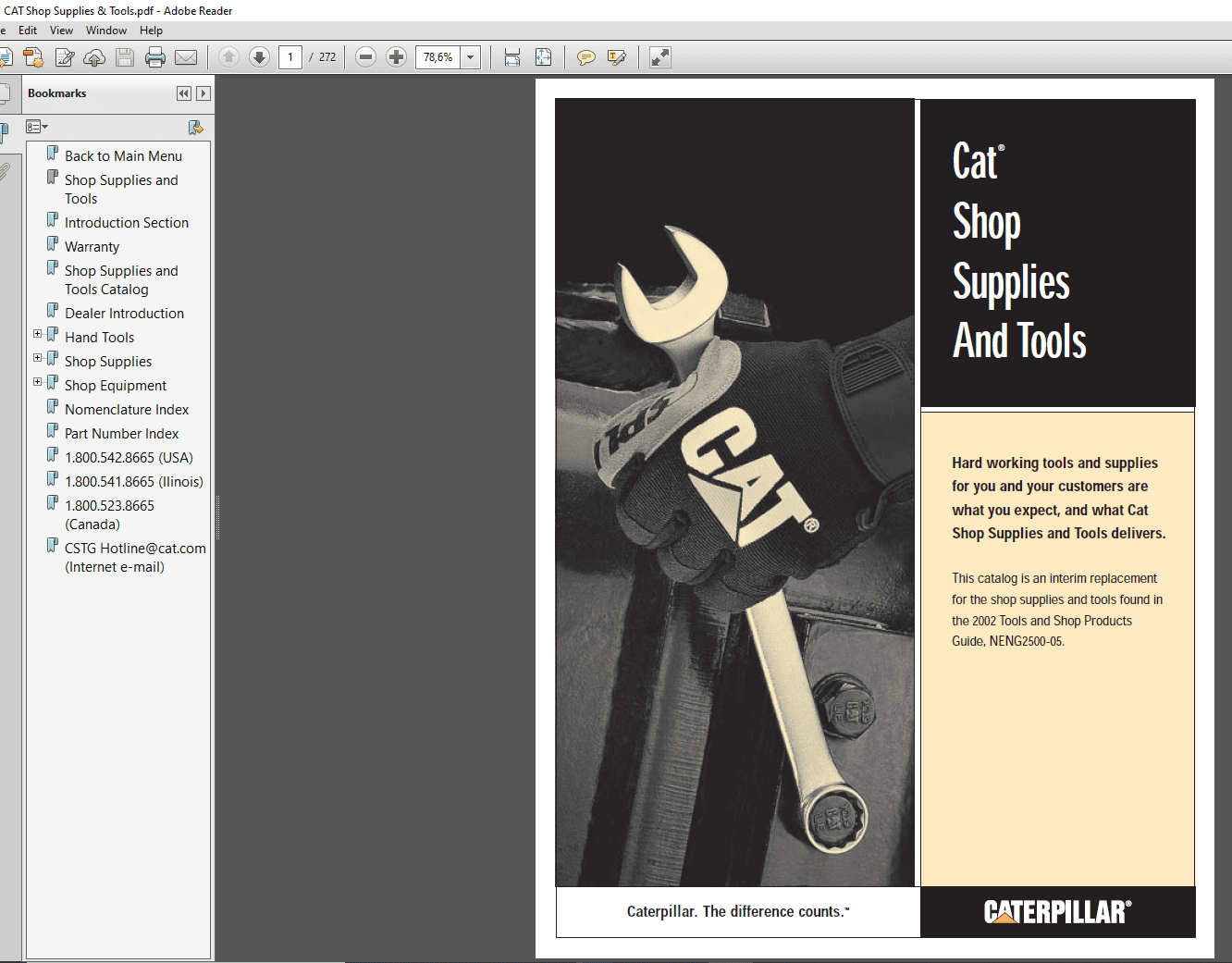Open Shop Supplies and Tools Catalog bookmark
This screenshot has width=1232, height=963.
pos(121,280)
